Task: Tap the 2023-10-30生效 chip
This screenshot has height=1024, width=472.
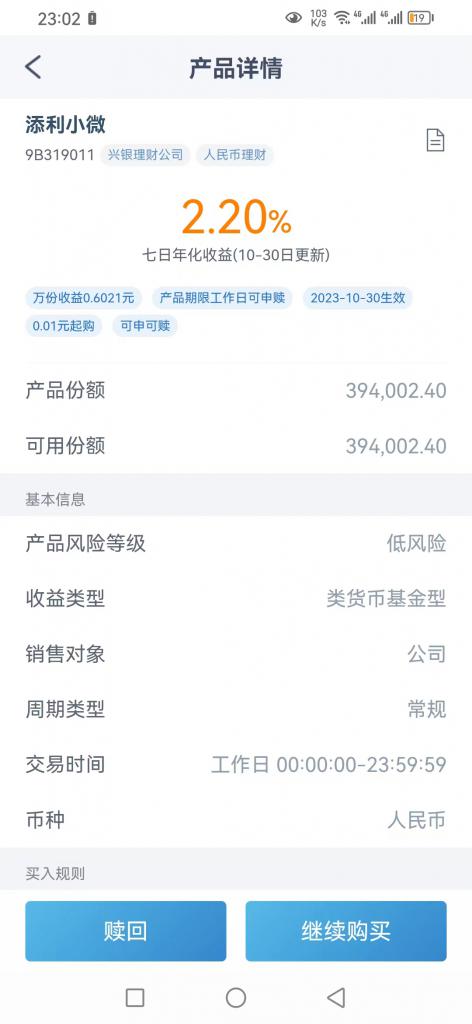Action: pos(358,298)
